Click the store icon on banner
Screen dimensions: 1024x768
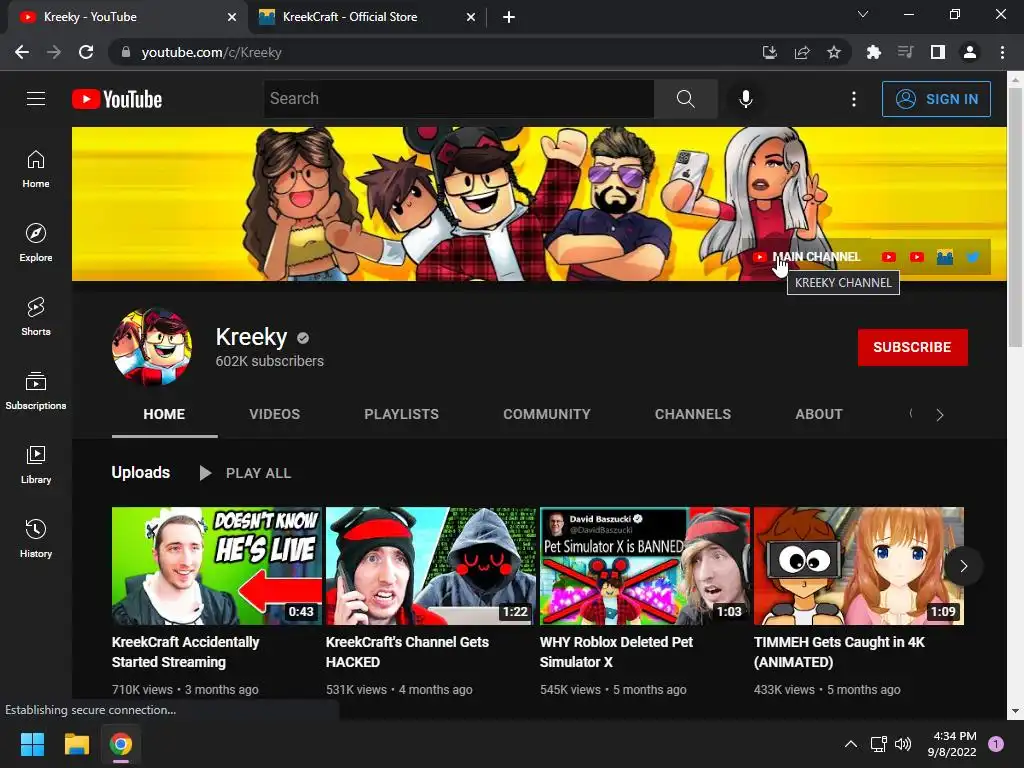[x=944, y=257]
